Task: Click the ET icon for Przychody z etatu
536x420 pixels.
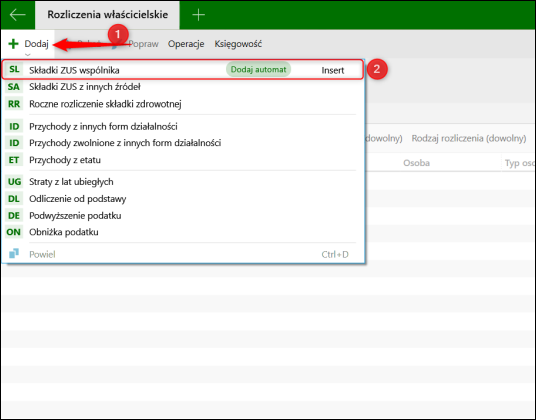Action: [14, 160]
